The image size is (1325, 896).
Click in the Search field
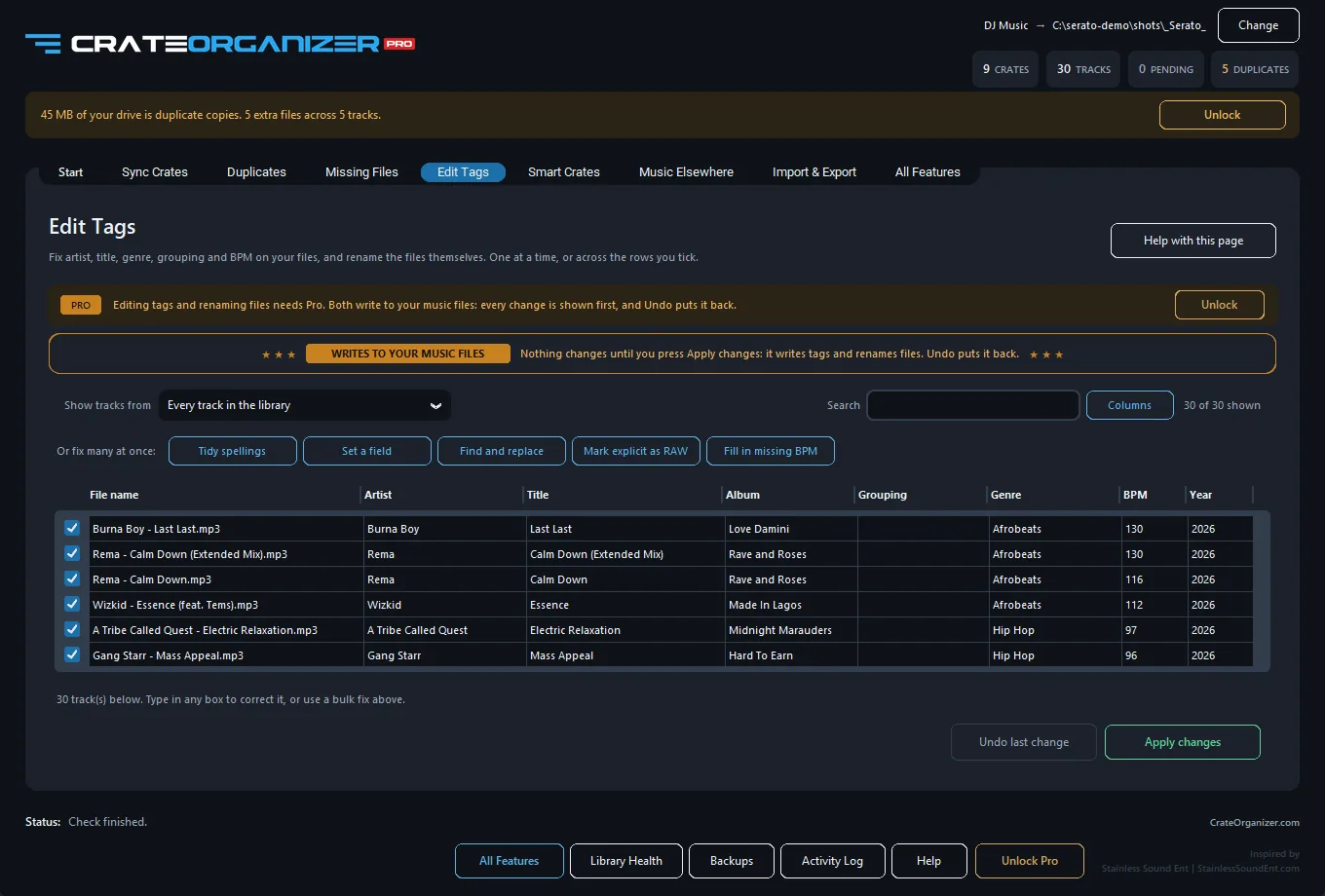[x=973, y=405]
